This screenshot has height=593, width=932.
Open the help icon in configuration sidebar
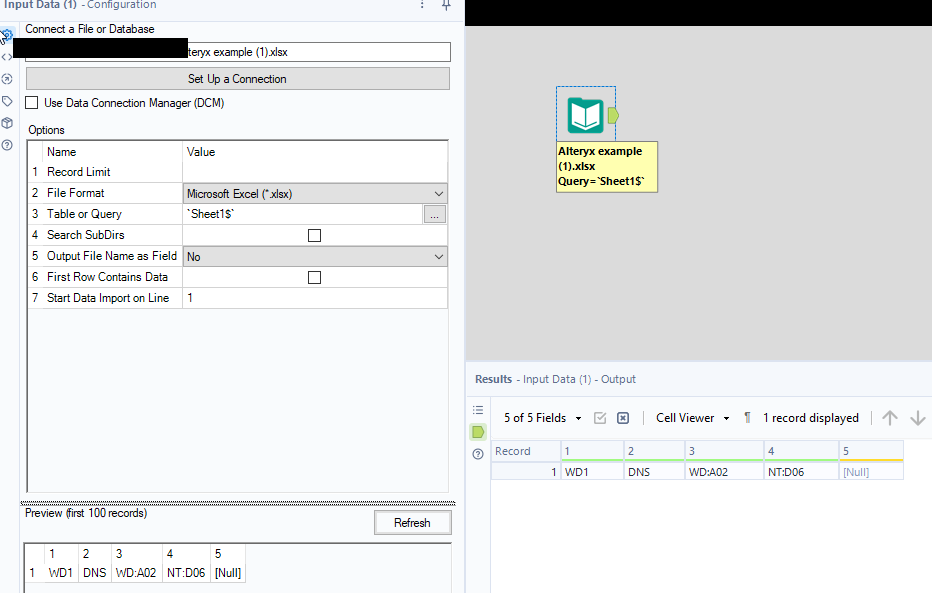click(7, 145)
